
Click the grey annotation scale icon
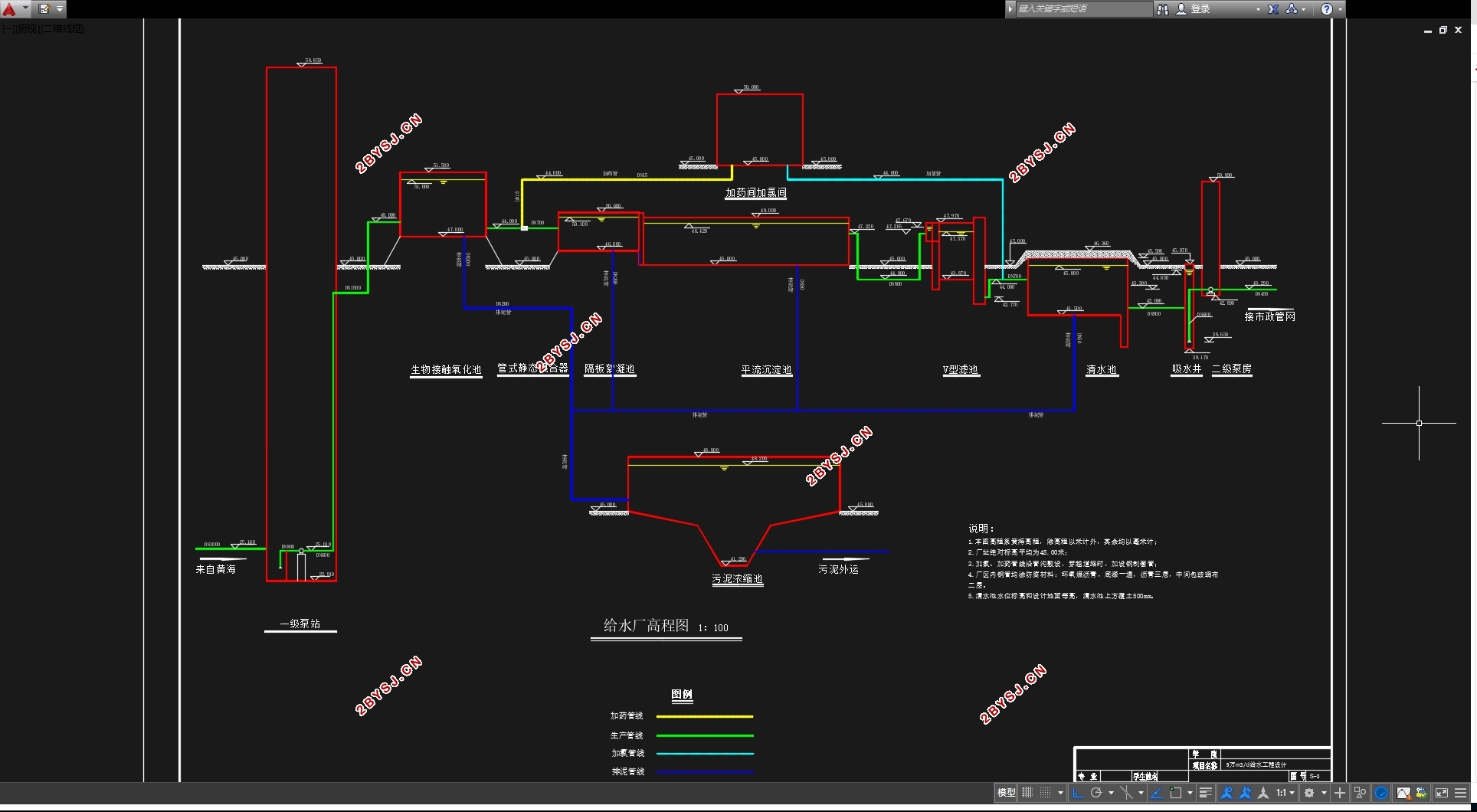click(x=1263, y=793)
